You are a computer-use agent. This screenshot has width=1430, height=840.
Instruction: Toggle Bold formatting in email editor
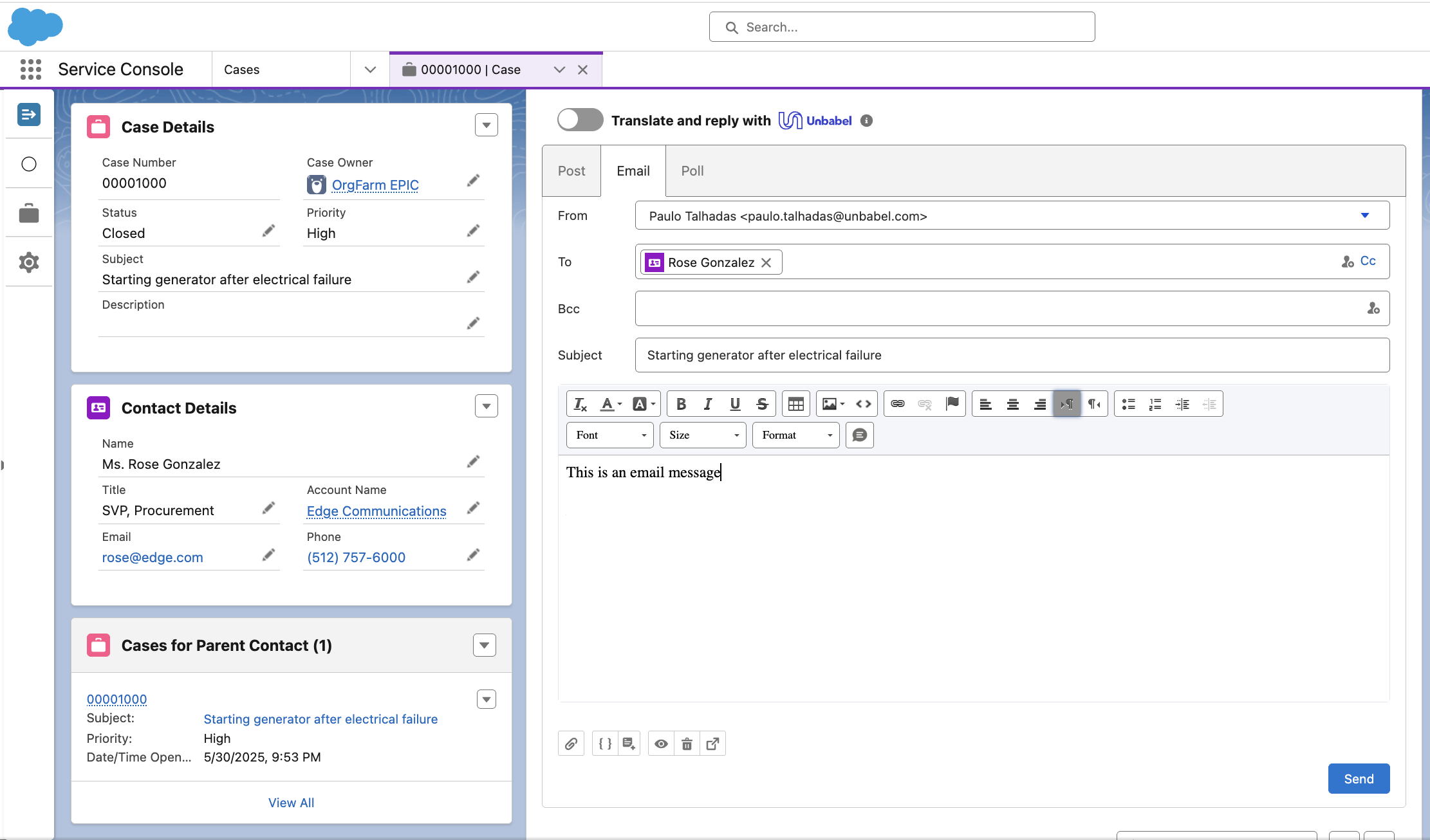tap(681, 404)
